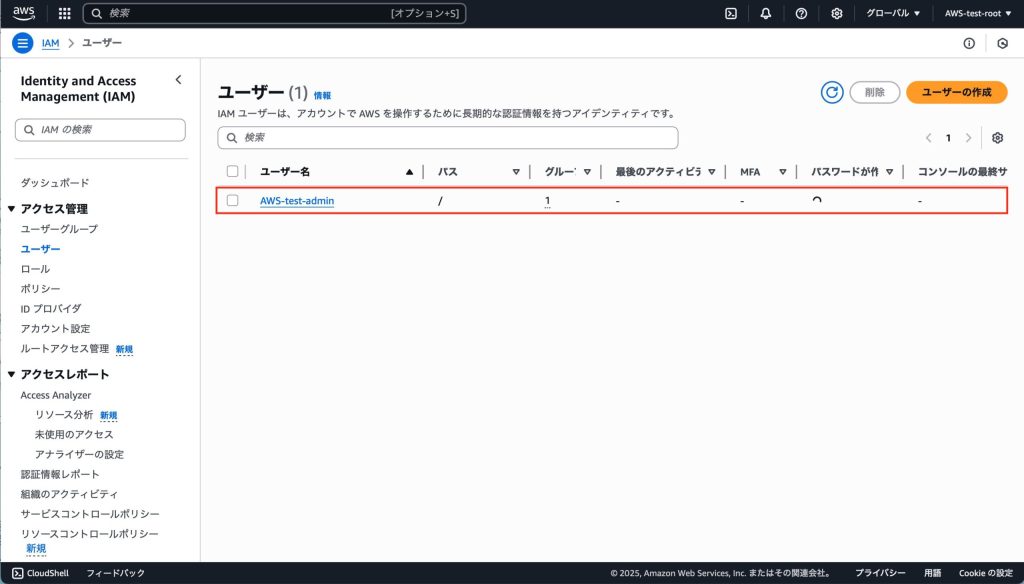Image resolution: width=1024 pixels, height=584 pixels.
Task: Open ID プロバイダ in the sidebar
Action: click(x=51, y=308)
